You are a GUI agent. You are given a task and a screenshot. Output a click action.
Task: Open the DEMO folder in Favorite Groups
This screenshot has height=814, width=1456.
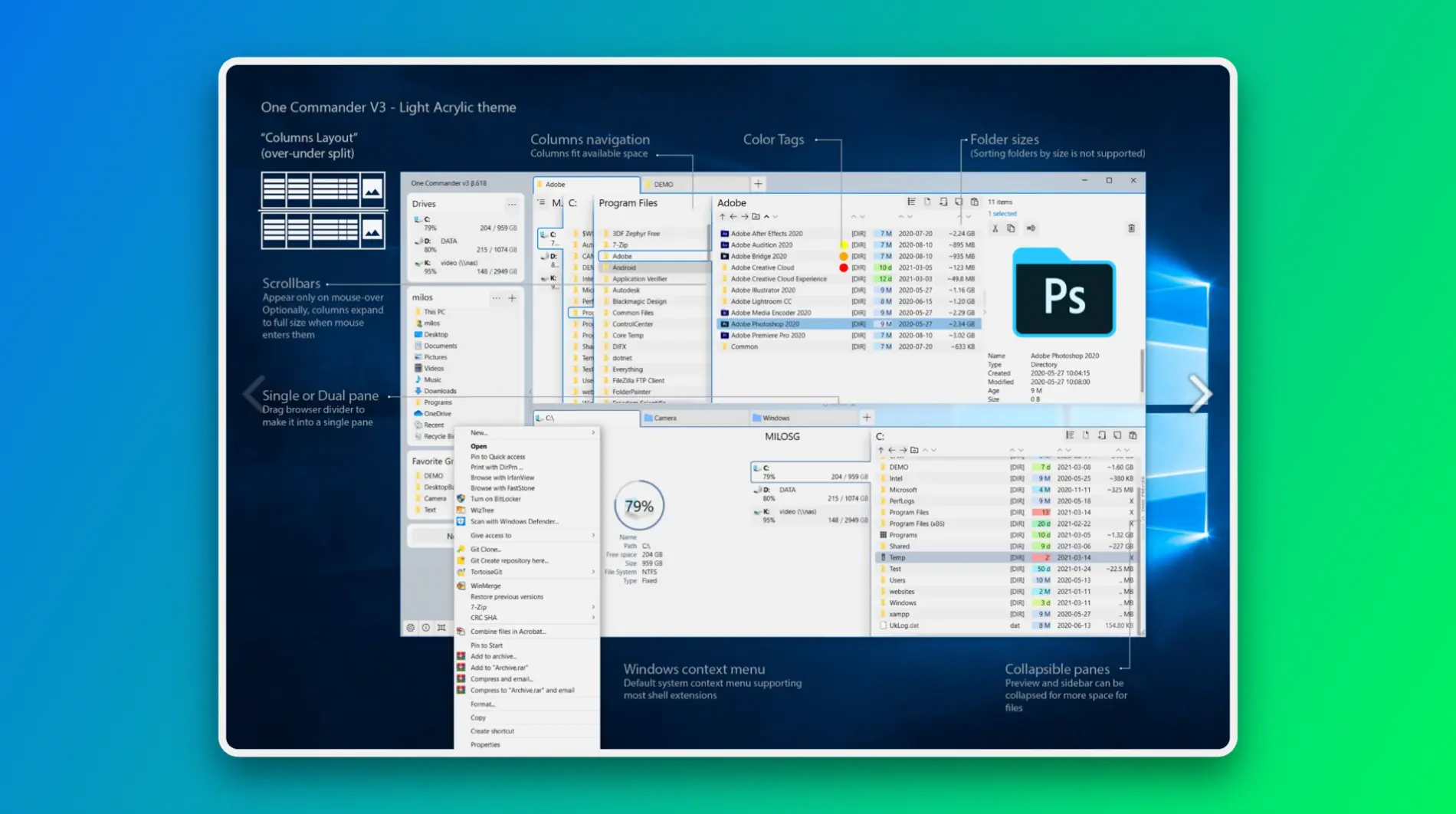click(433, 476)
